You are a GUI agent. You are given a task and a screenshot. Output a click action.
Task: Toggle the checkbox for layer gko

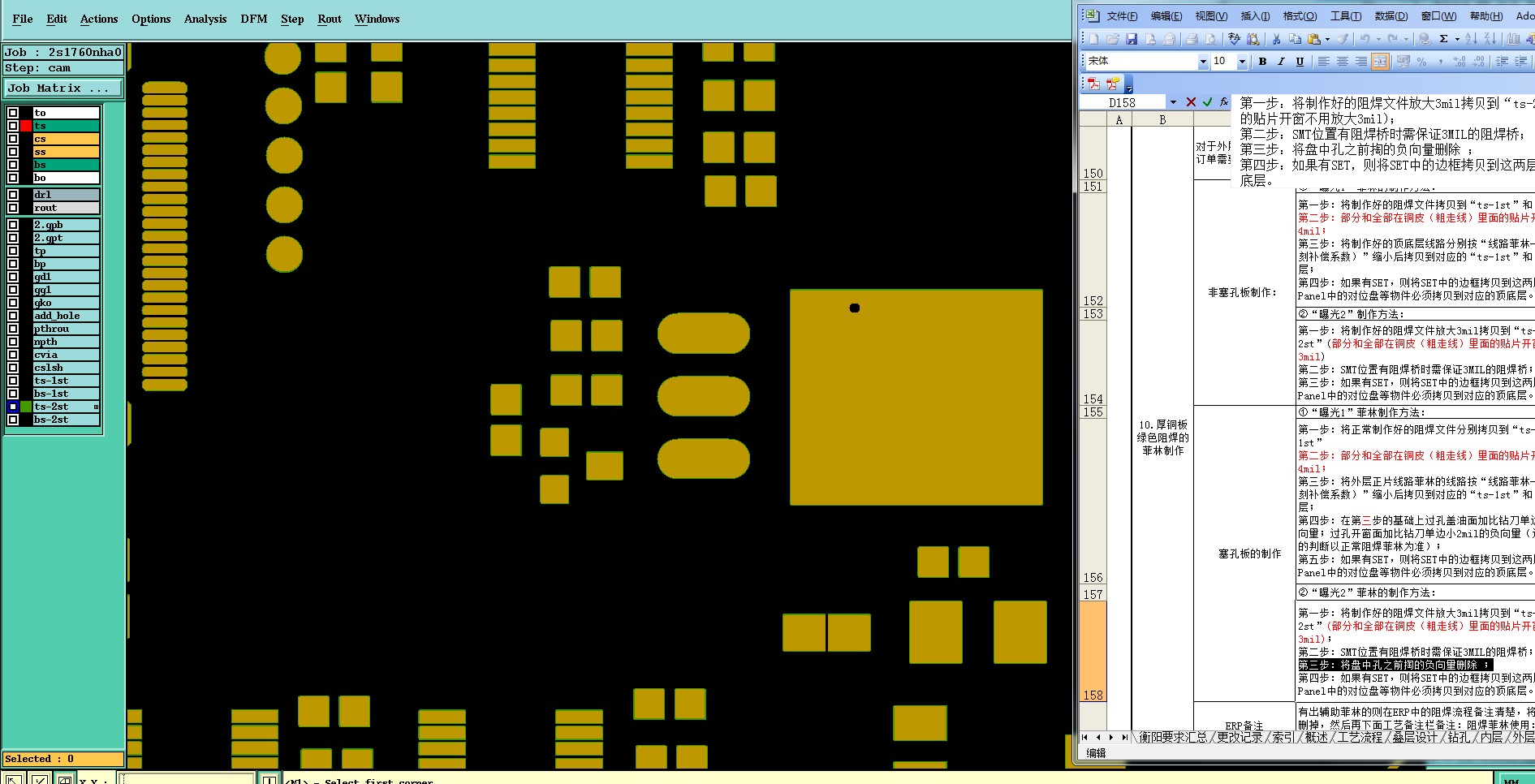[x=13, y=303]
